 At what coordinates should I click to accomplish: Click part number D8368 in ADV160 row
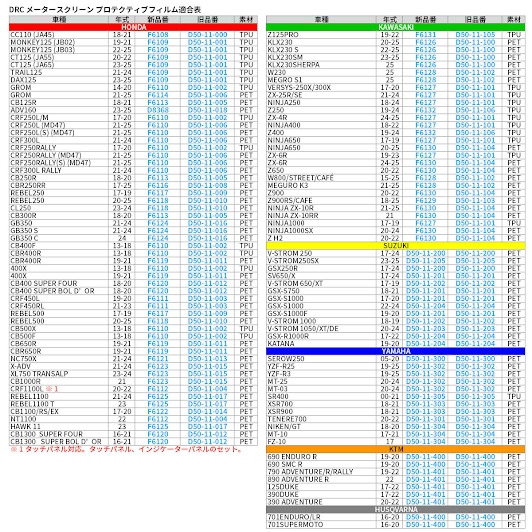[x=158, y=110]
